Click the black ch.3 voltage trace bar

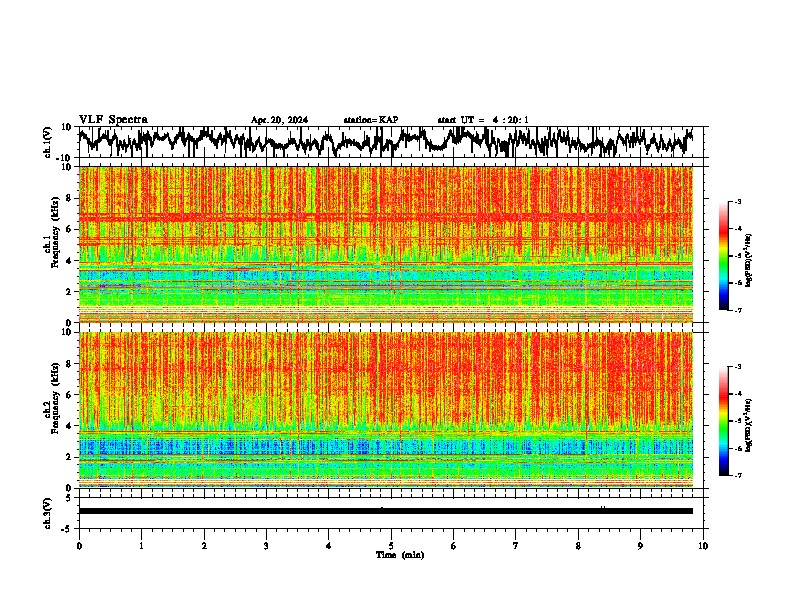pos(386,511)
